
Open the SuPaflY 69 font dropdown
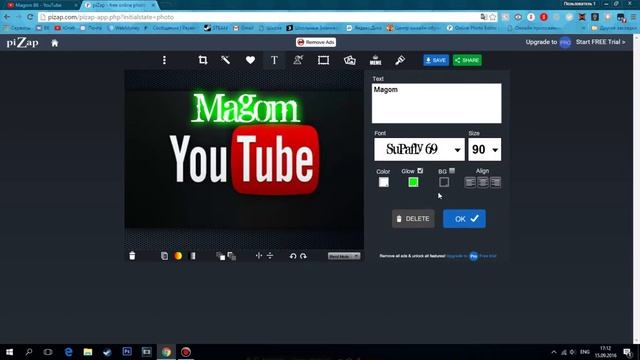[x=419, y=149]
